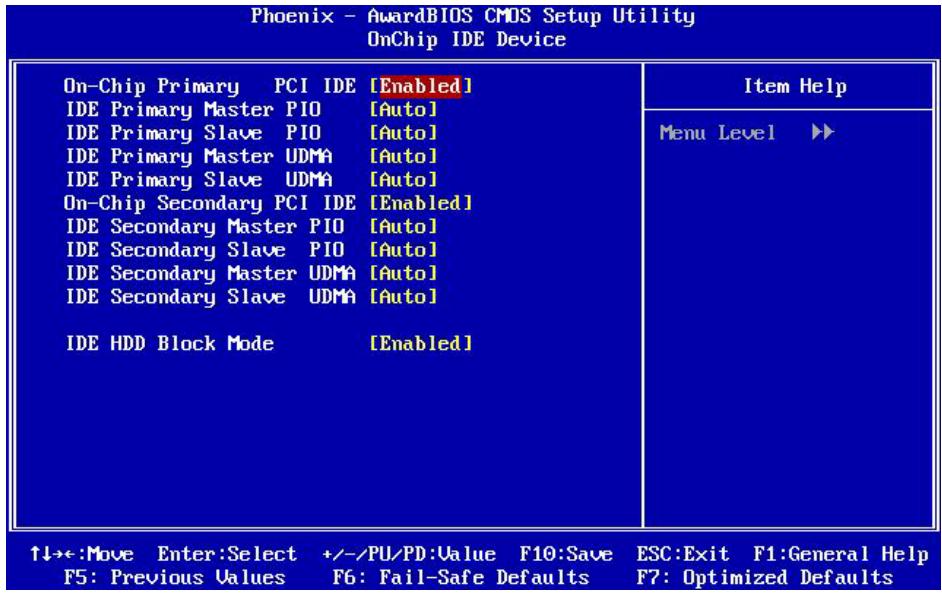Screen dimensions: 942x593
Task: Toggle On-Chip Primary PCI IDE Enabled value
Action: coord(421,86)
